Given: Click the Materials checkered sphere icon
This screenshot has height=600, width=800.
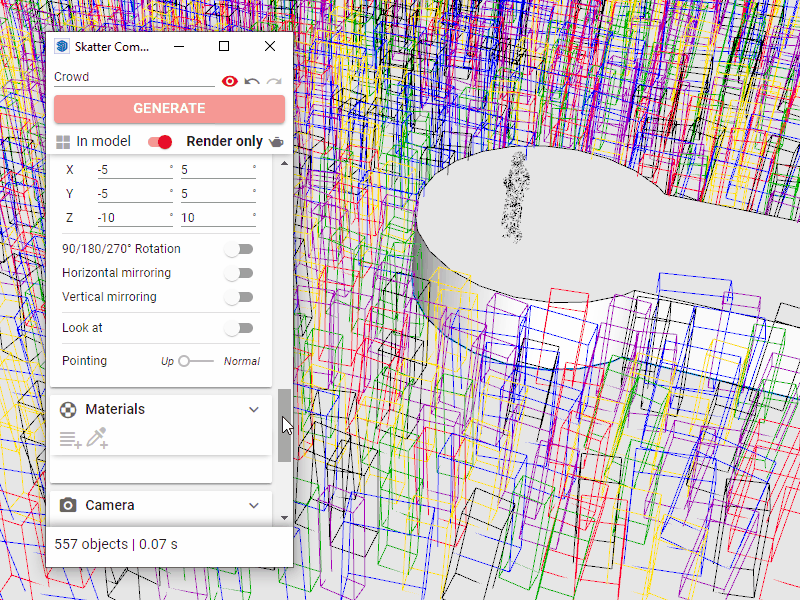Looking at the screenshot, I should point(68,409).
